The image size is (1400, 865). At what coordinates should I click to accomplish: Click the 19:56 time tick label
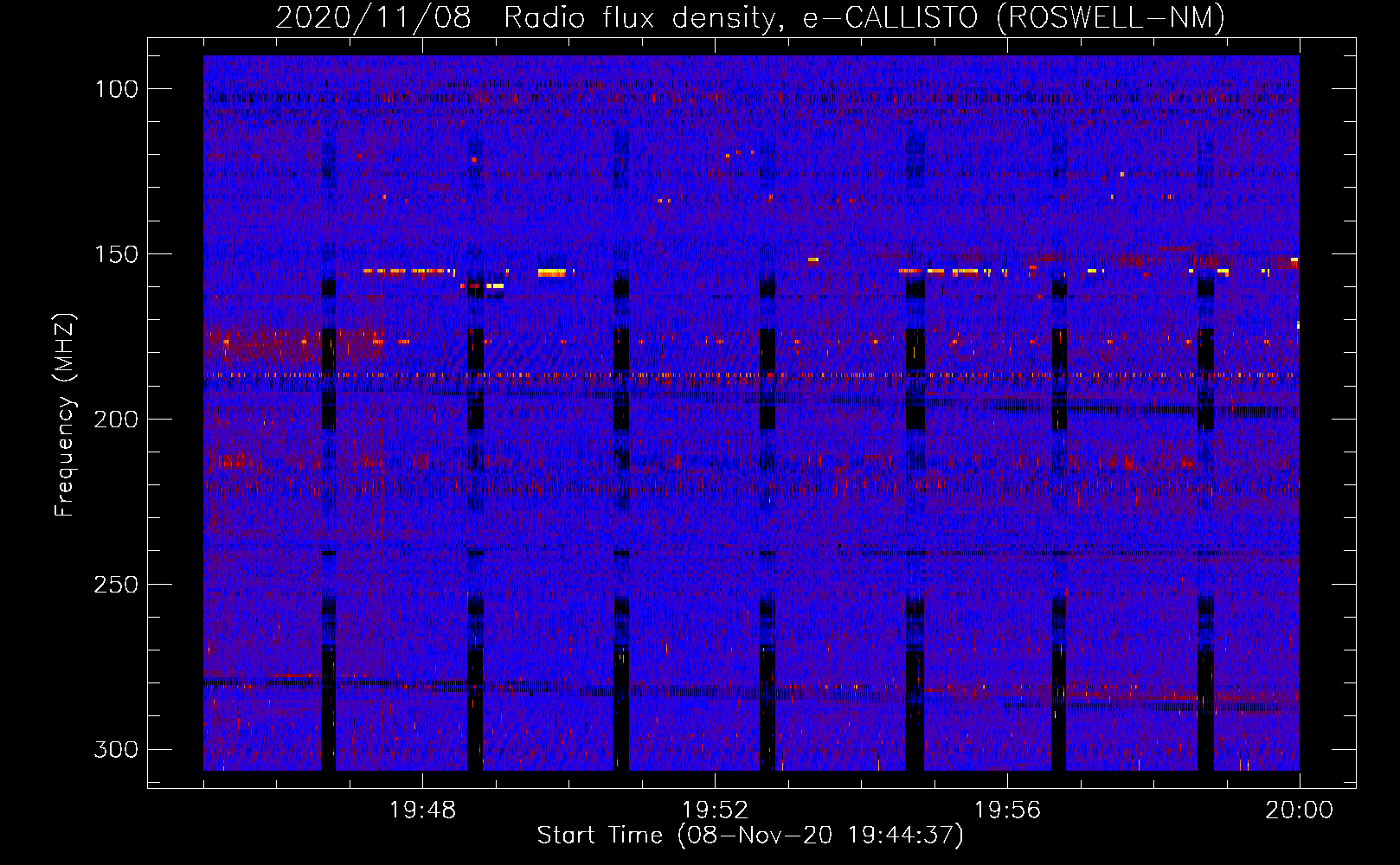1007,811
